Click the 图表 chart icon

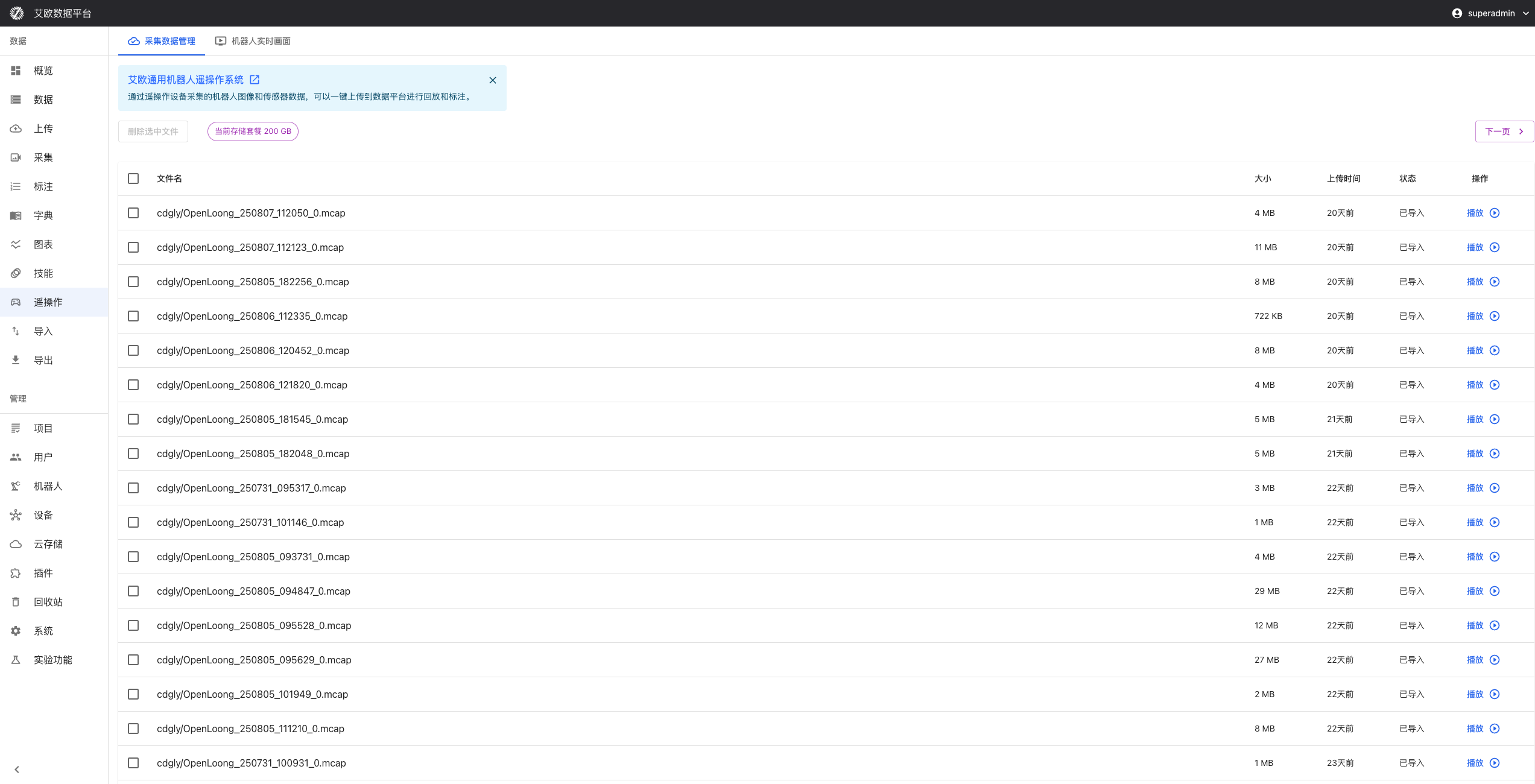tap(16, 244)
